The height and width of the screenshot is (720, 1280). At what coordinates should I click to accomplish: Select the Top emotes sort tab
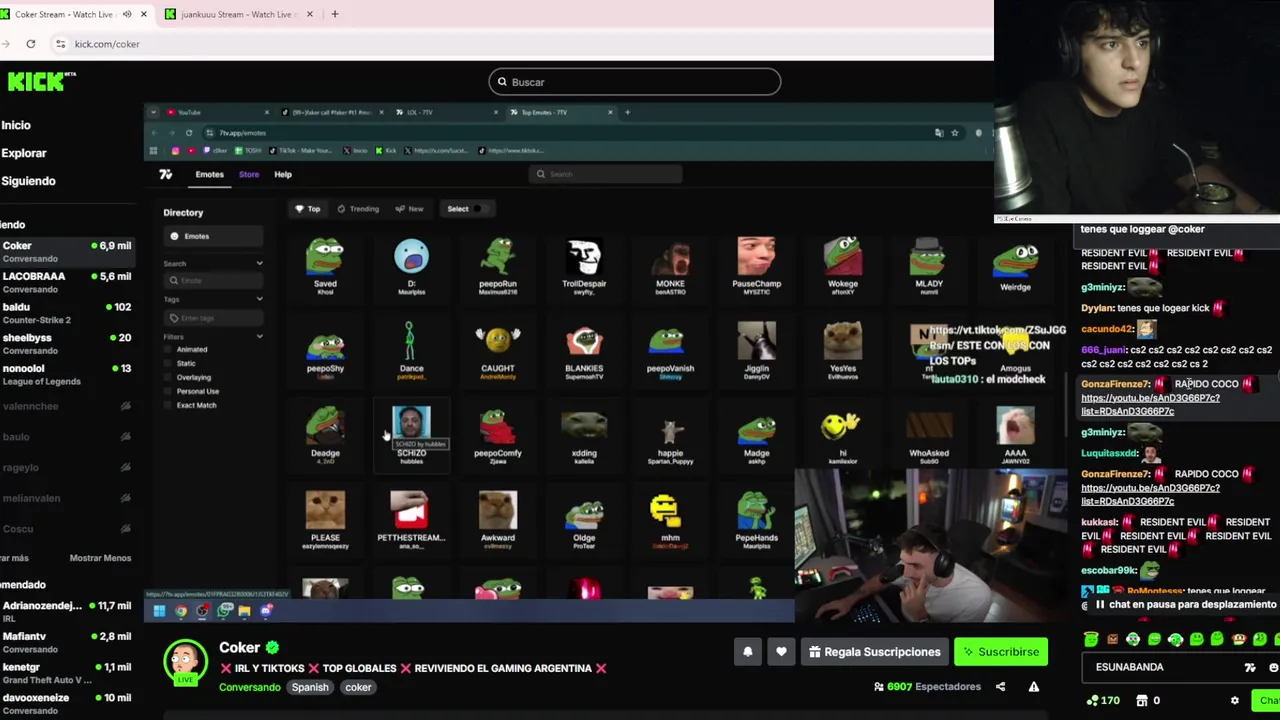click(308, 209)
